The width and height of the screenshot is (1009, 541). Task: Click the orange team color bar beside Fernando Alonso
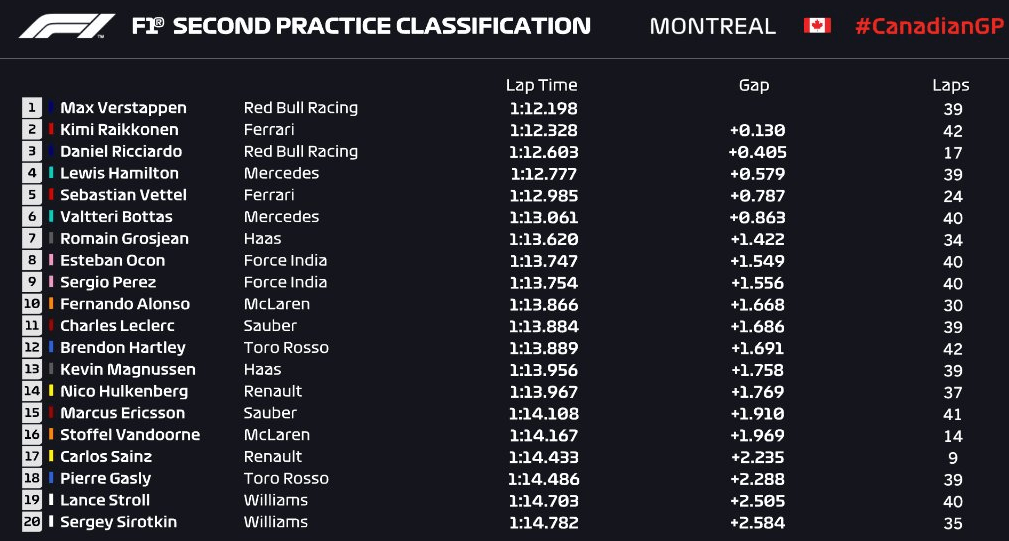51,304
